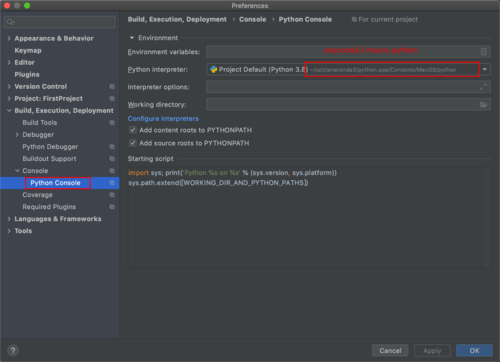Click Console breadcrumb in header
Viewport: 500px width, 362px height.
point(252,19)
